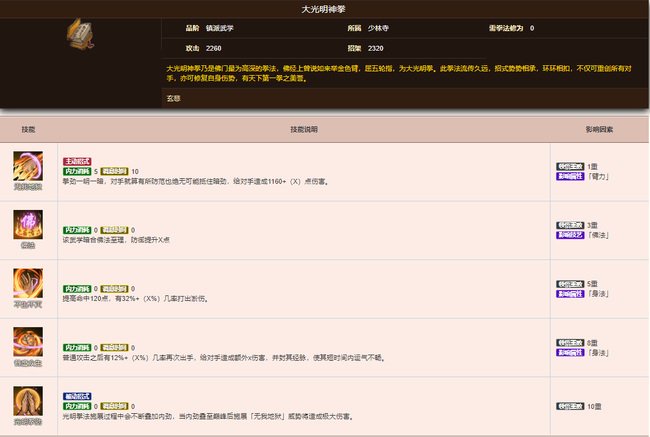
Task: Click the first skill icon in the list
Action: (27, 168)
